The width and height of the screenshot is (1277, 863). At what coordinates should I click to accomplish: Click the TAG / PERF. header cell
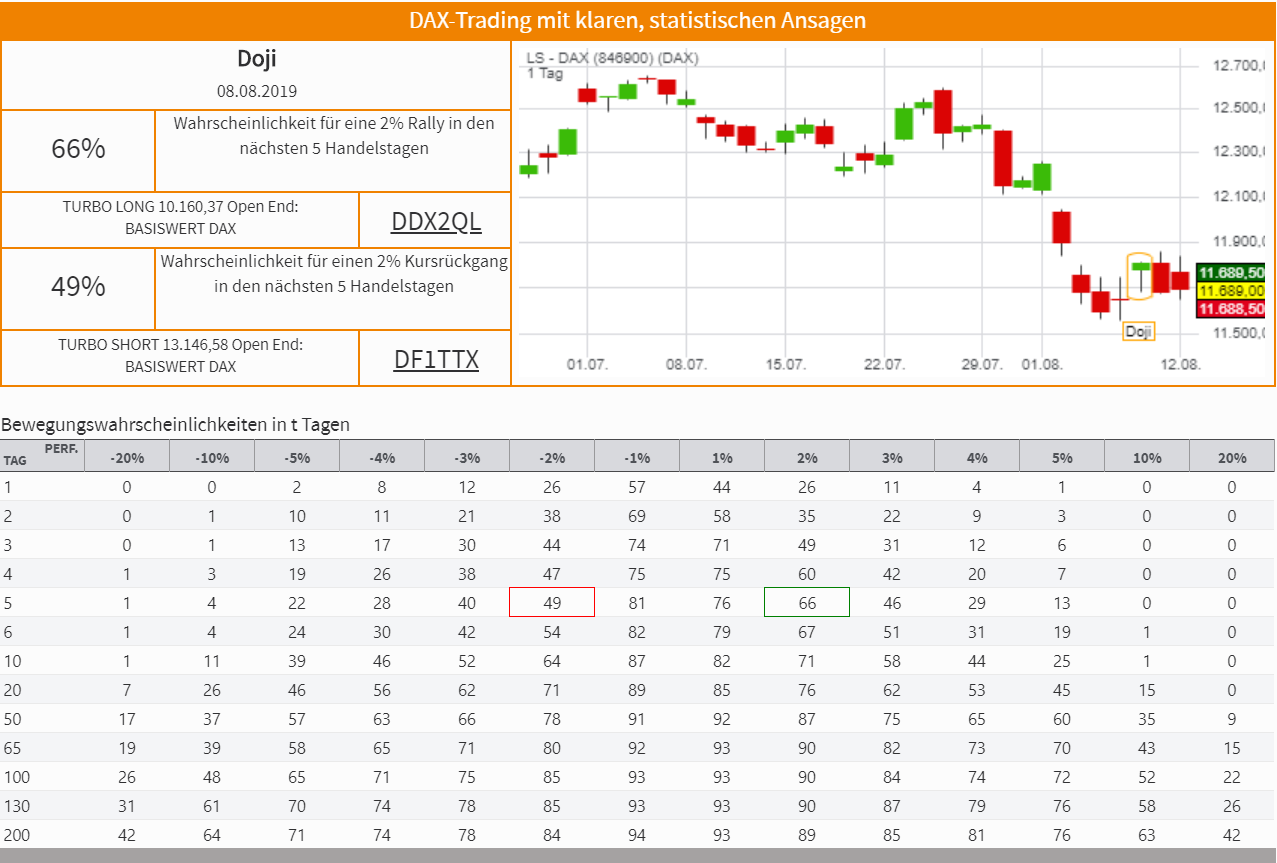tap(42, 455)
